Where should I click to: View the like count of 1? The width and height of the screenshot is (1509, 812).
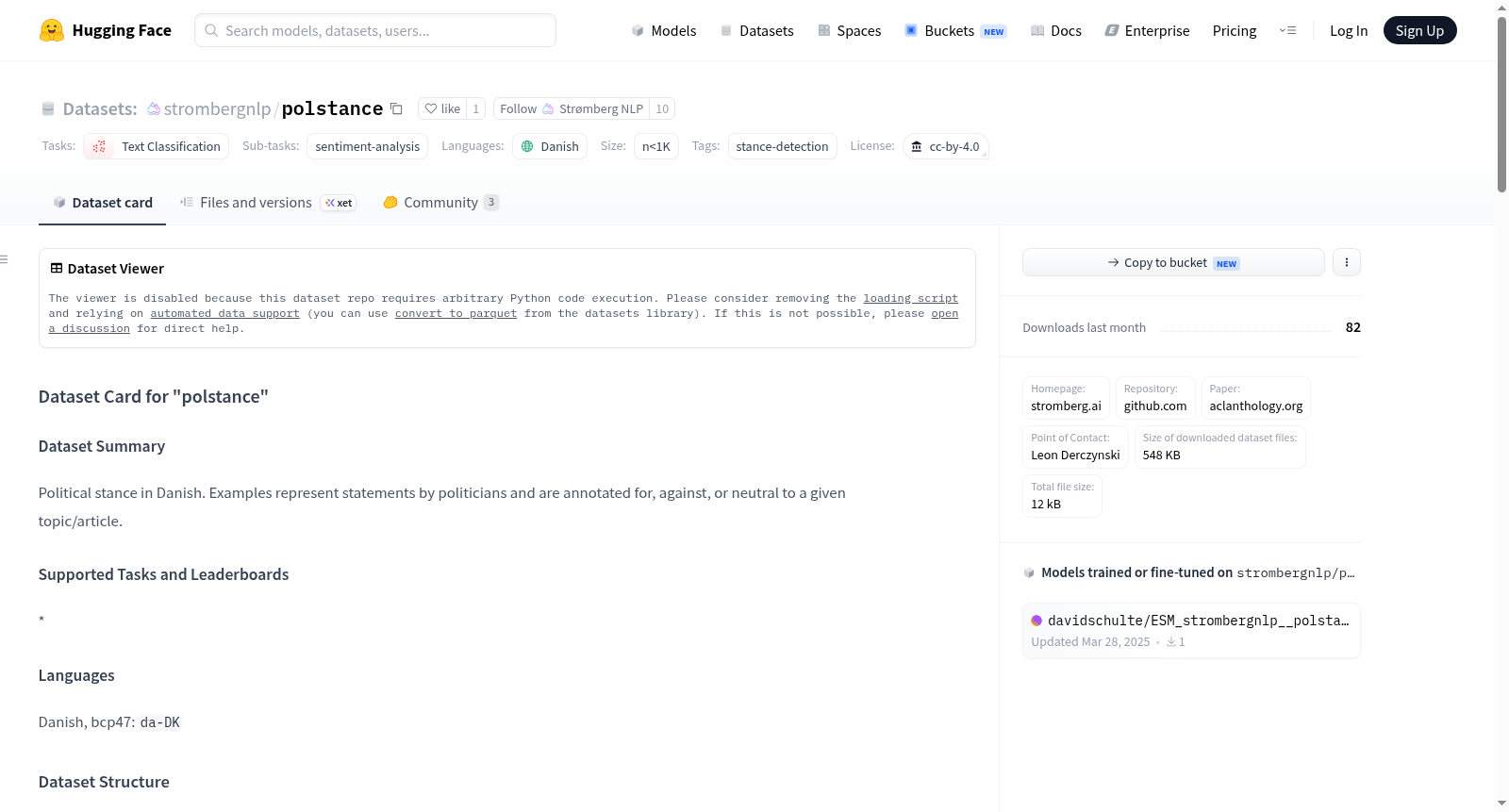click(476, 108)
